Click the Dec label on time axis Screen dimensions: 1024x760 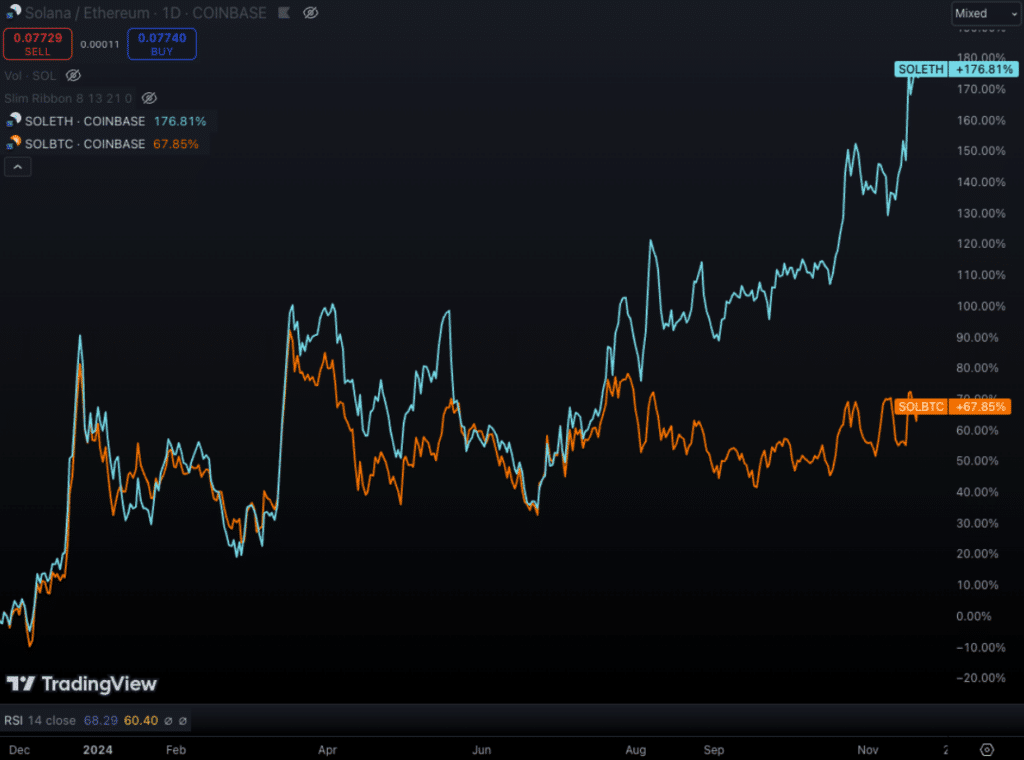(x=19, y=750)
